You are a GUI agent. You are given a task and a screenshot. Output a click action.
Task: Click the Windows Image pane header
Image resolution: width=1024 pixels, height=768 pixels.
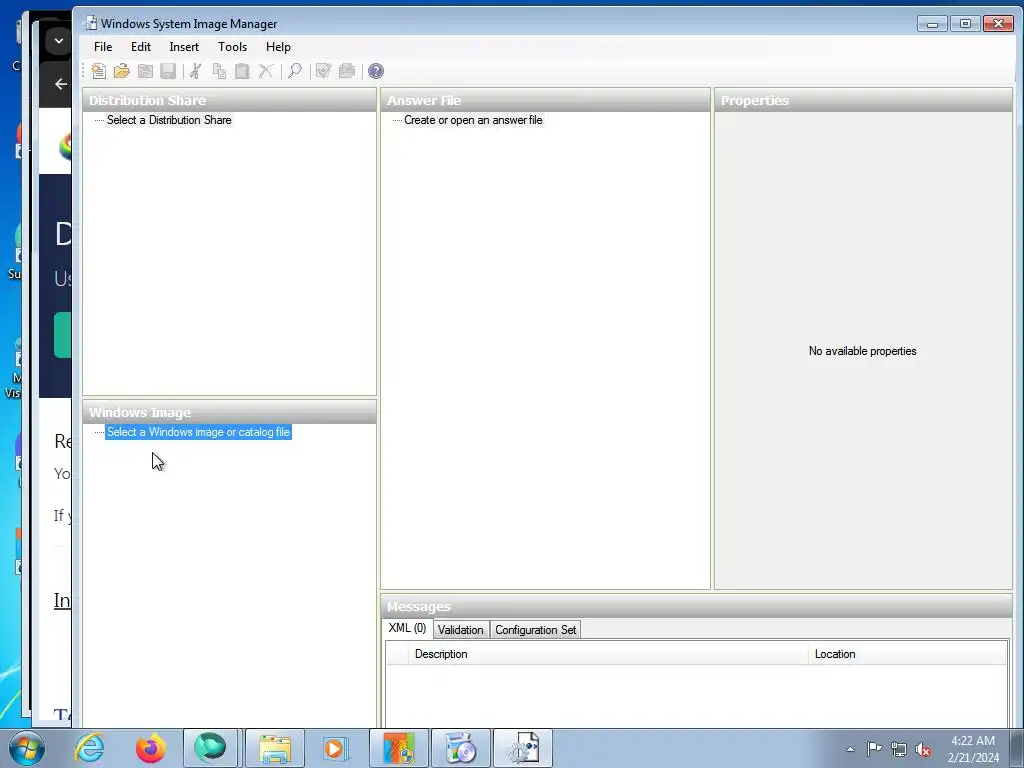point(229,413)
